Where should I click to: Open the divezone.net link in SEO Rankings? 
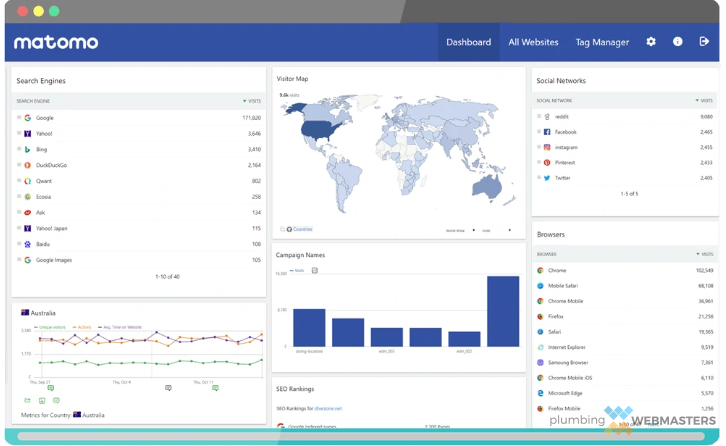tap(328, 408)
